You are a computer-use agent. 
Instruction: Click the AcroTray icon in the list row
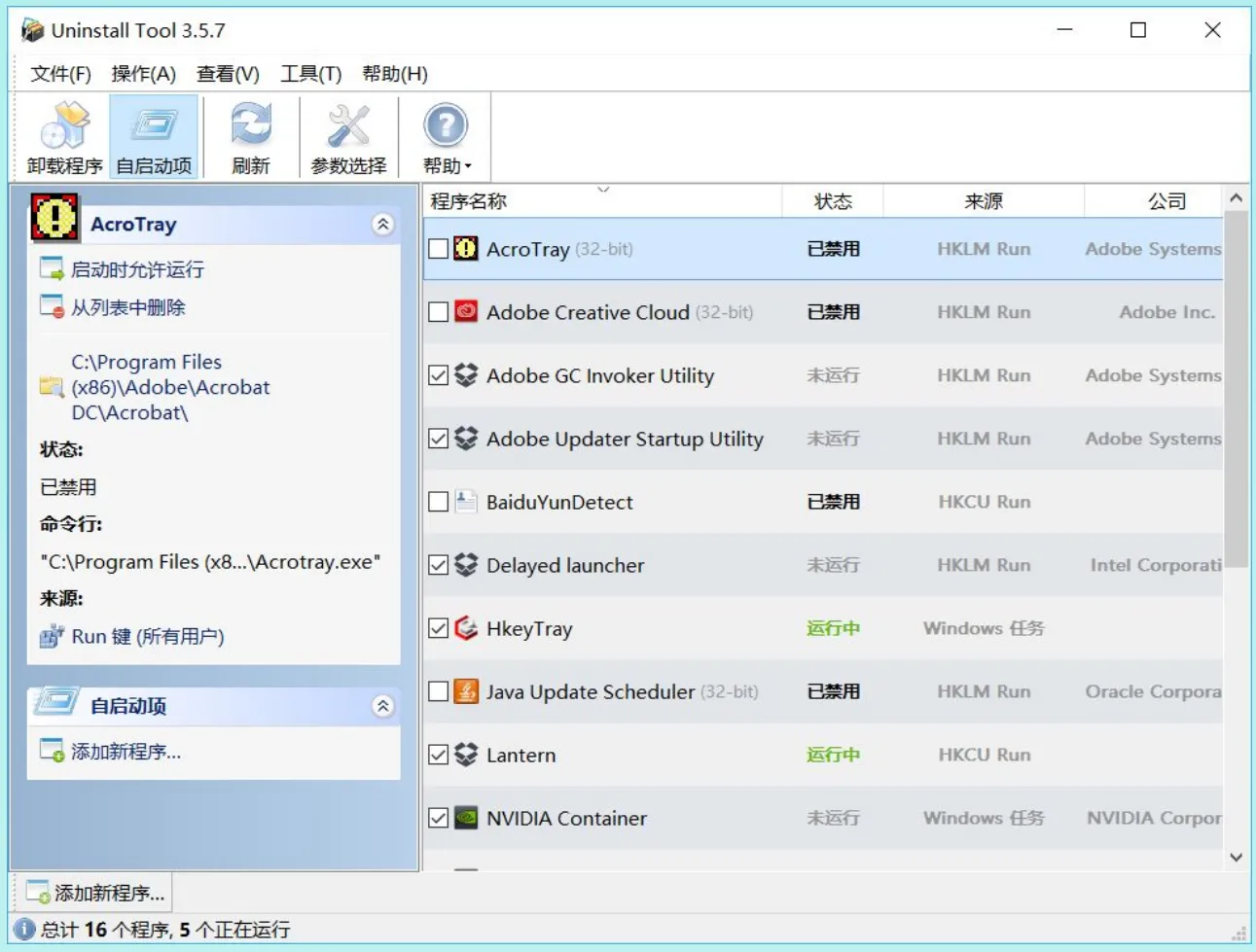pyautogui.click(x=466, y=249)
